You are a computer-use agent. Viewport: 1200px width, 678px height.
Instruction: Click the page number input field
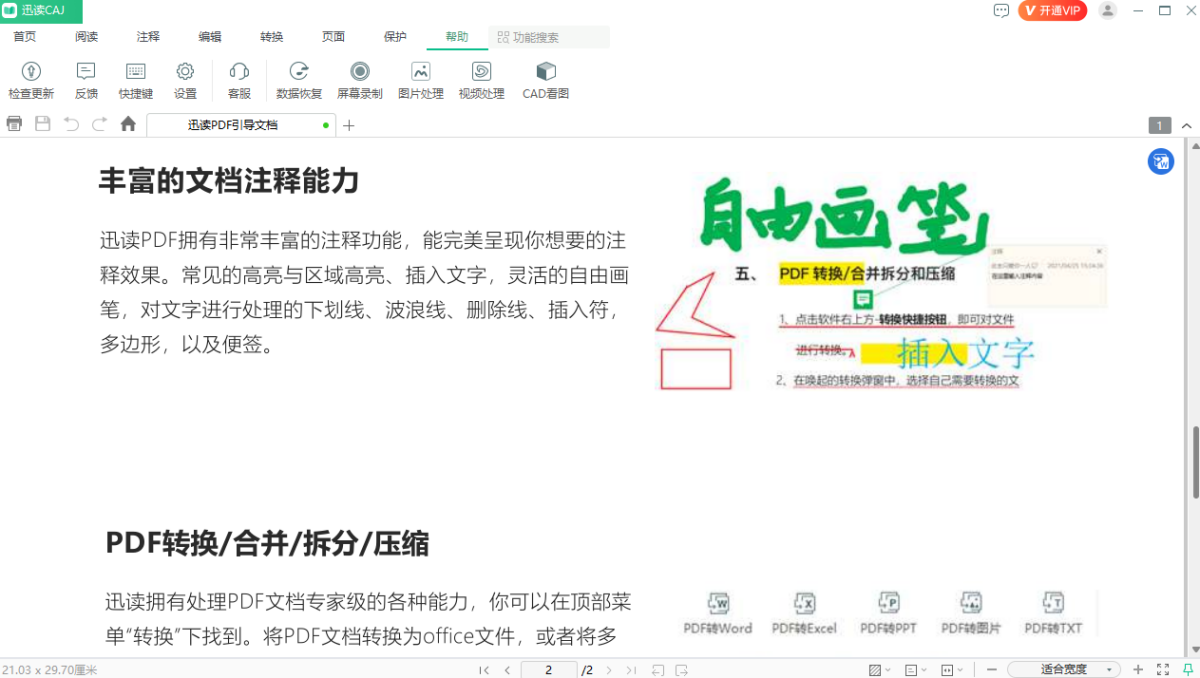[x=548, y=669]
